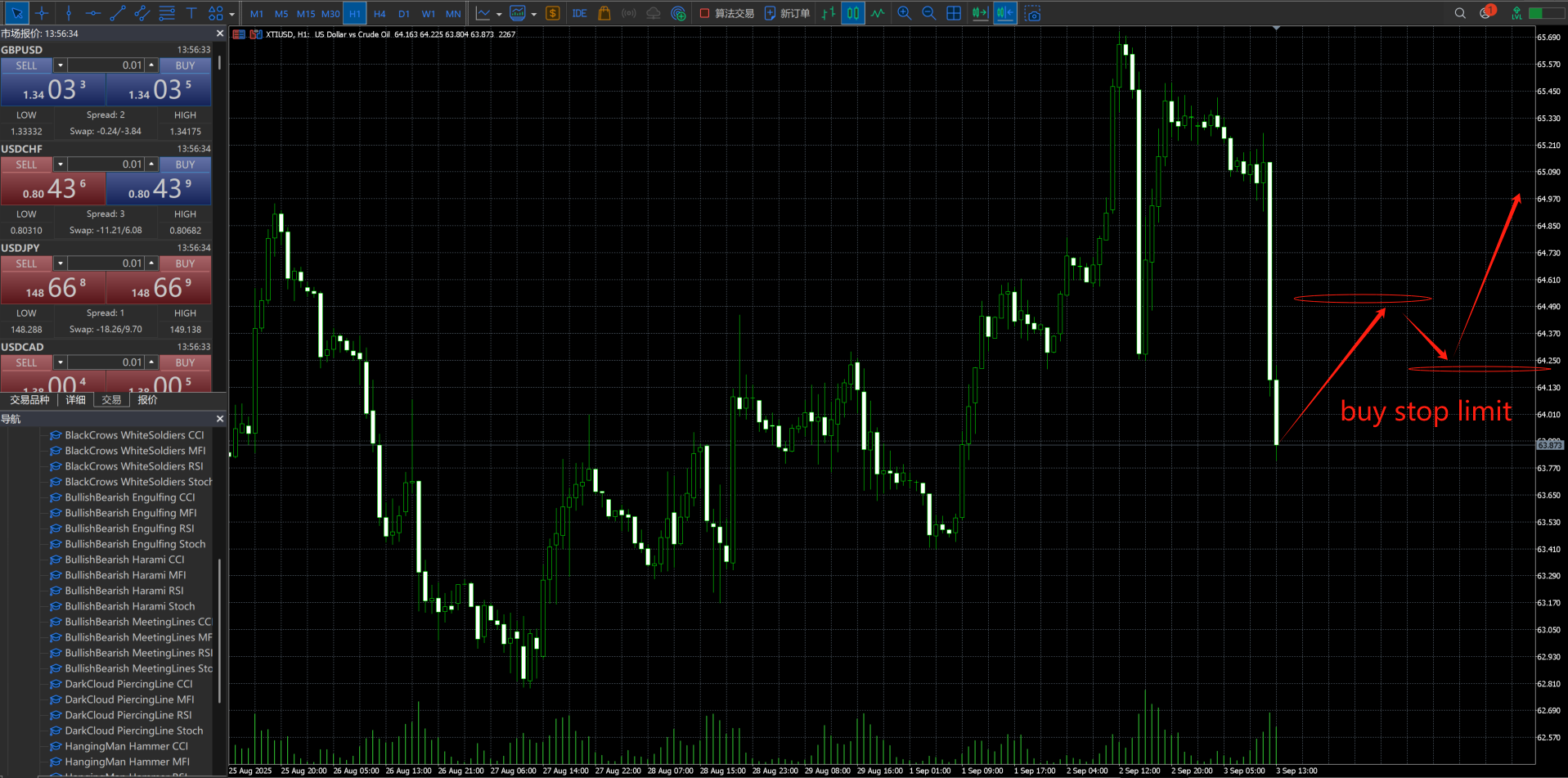Toggle chart auto scroll to end
The image size is (1568, 778).
tap(980, 13)
